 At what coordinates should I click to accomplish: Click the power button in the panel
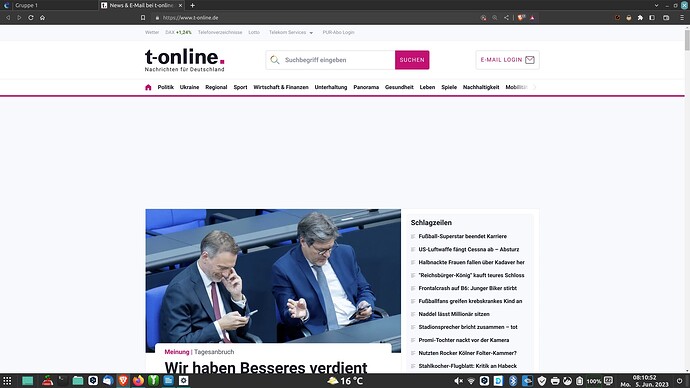point(679,381)
